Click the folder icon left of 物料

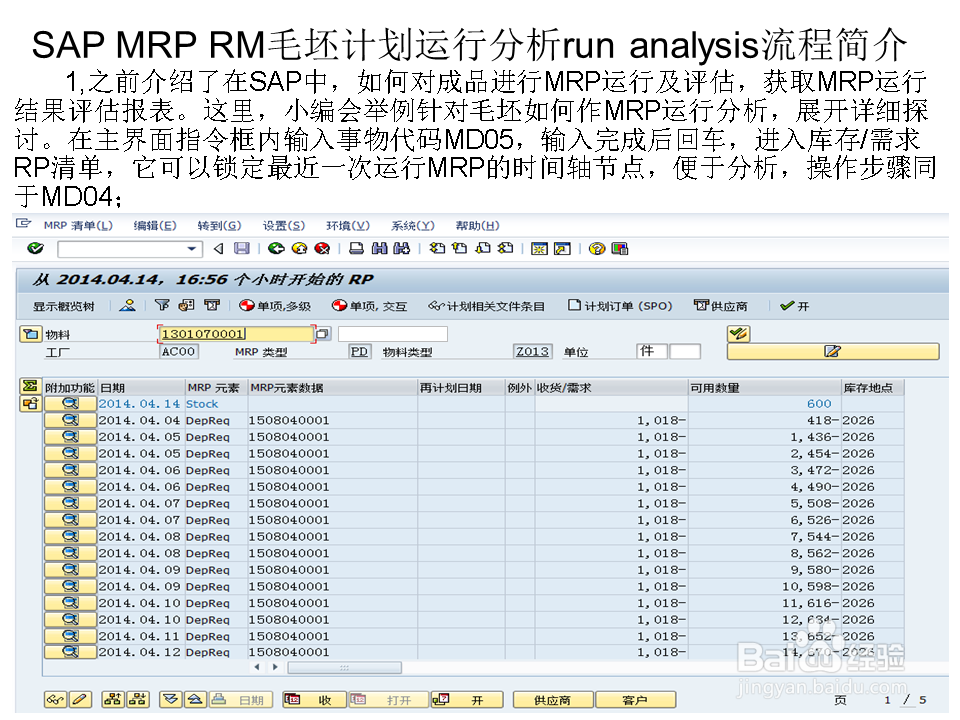(29, 334)
